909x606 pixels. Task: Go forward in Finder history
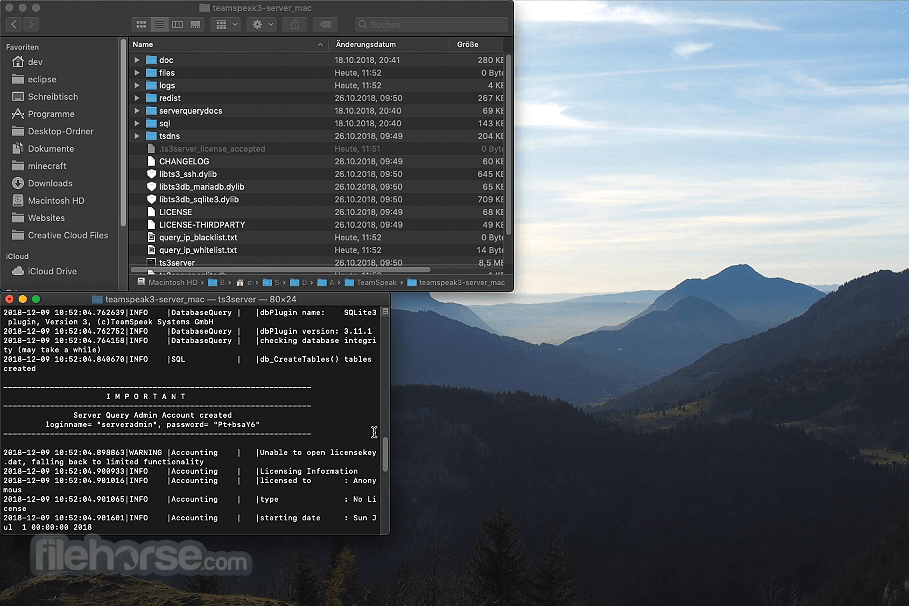tap(31, 24)
